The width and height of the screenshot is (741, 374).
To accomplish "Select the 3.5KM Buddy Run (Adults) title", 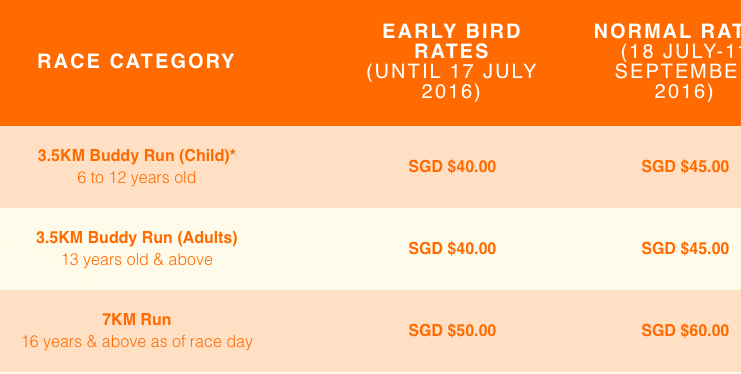I will click(x=137, y=237).
